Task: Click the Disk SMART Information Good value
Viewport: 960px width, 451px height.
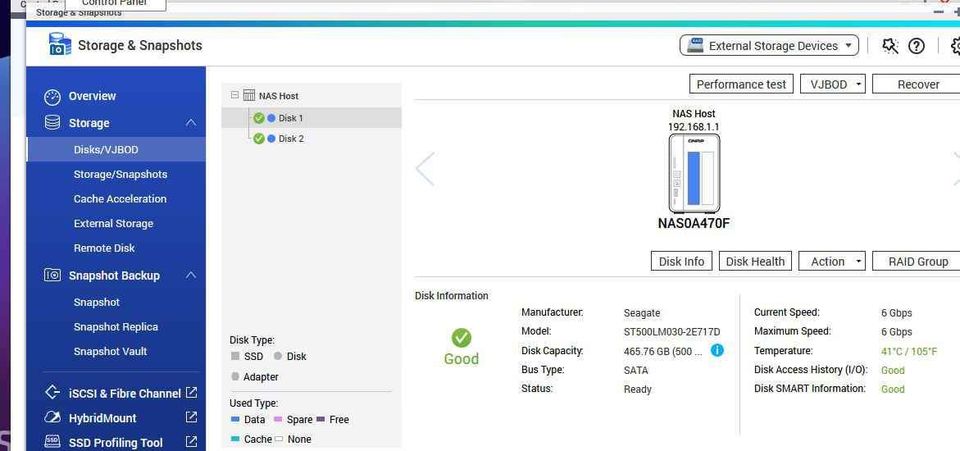Action: 893,389
